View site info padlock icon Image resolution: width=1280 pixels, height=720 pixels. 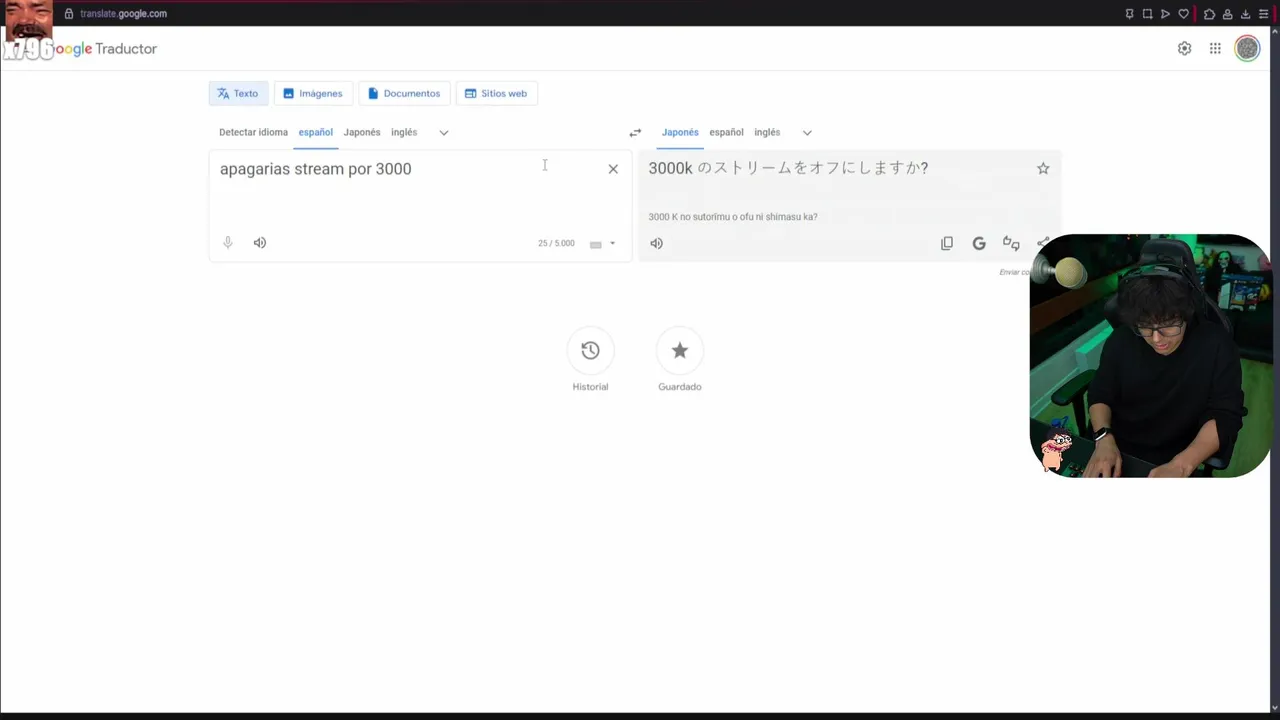point(69,13)
